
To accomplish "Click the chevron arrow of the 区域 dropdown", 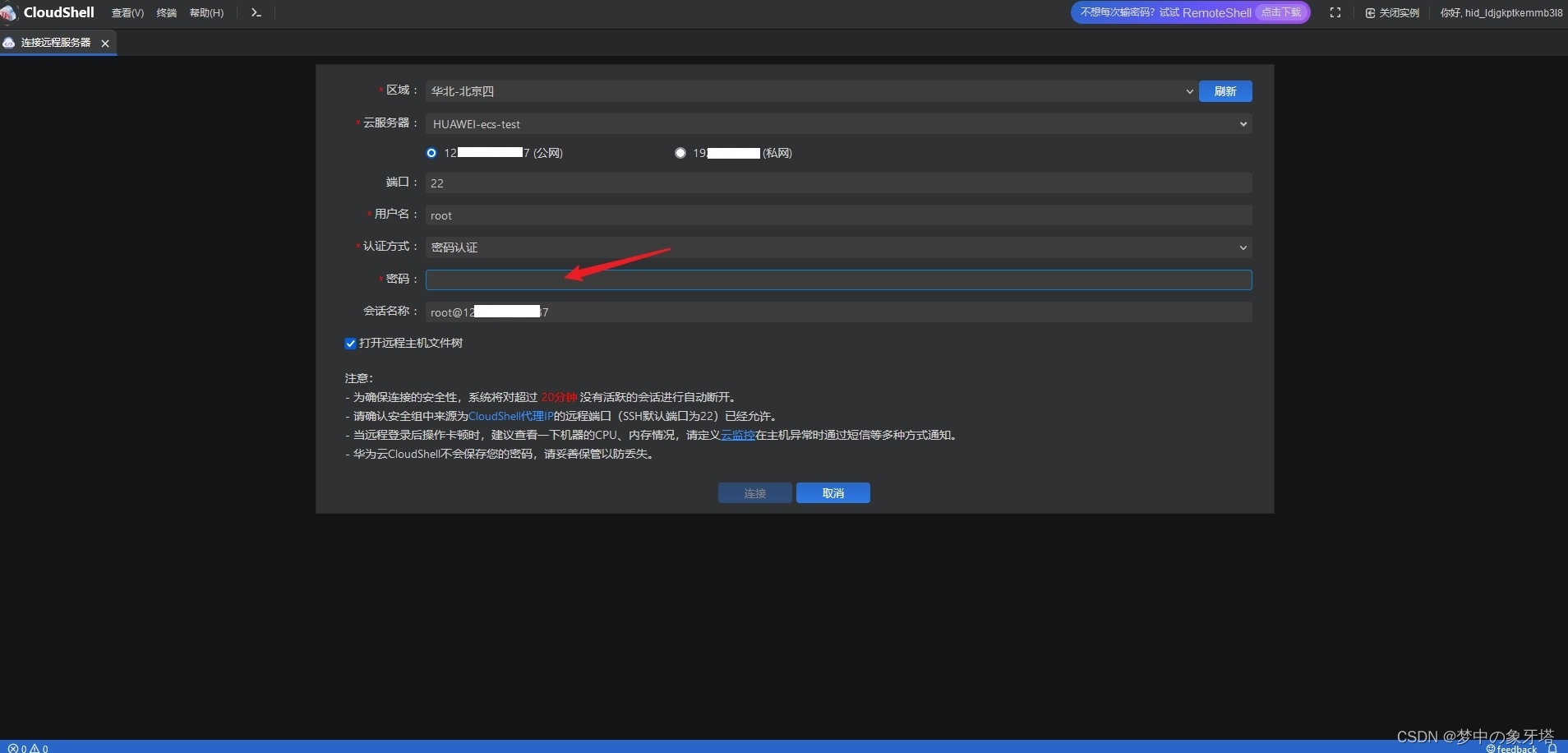I will tap(1189, 91).
